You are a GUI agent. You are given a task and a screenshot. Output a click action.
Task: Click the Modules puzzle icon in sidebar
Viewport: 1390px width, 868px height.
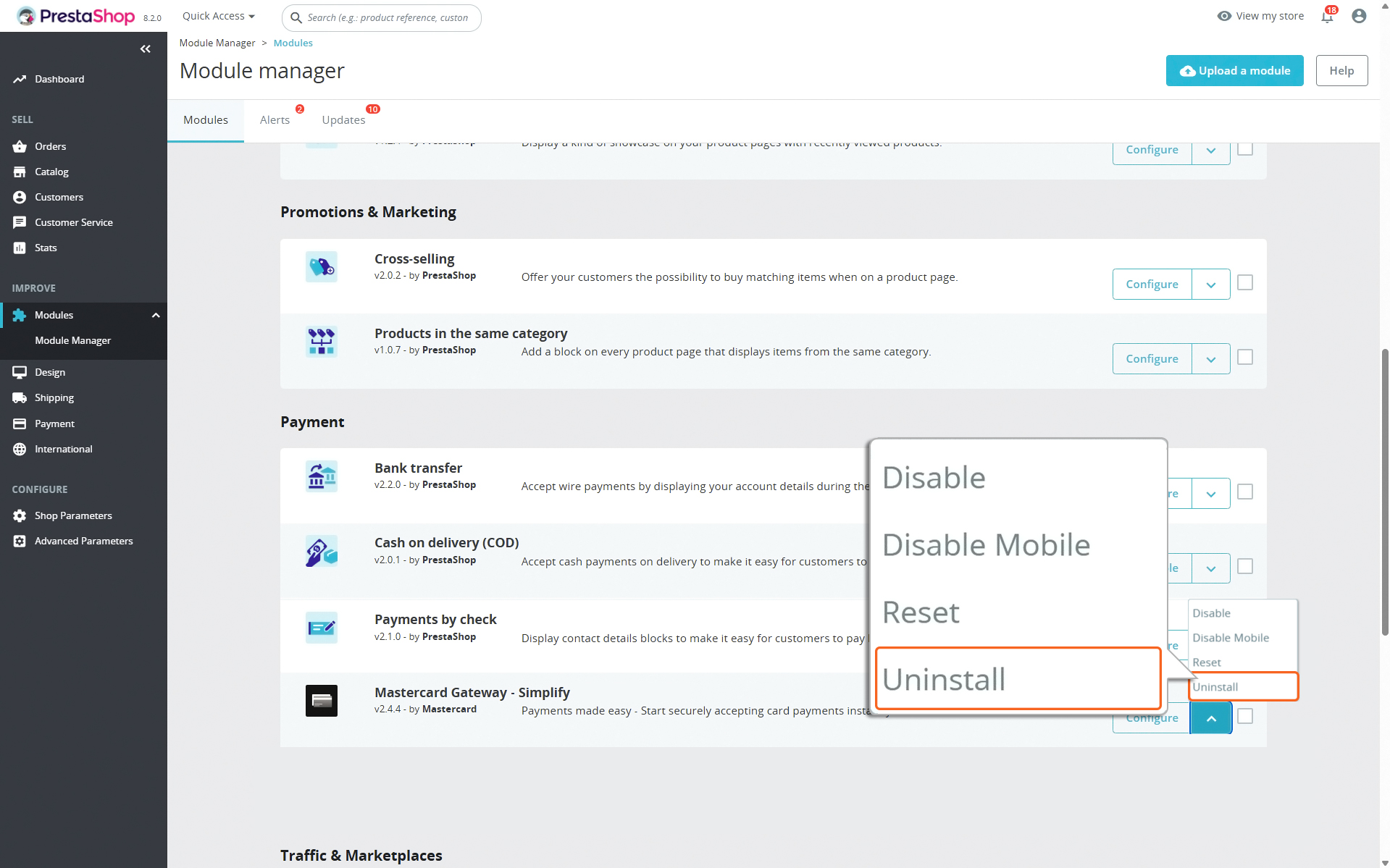20,315
